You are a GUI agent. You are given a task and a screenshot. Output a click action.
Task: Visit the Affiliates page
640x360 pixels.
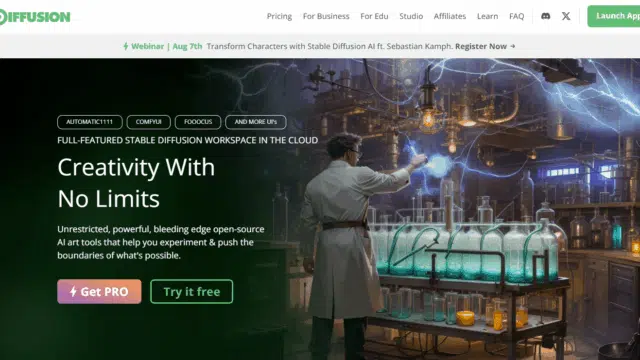coord(450,16)
